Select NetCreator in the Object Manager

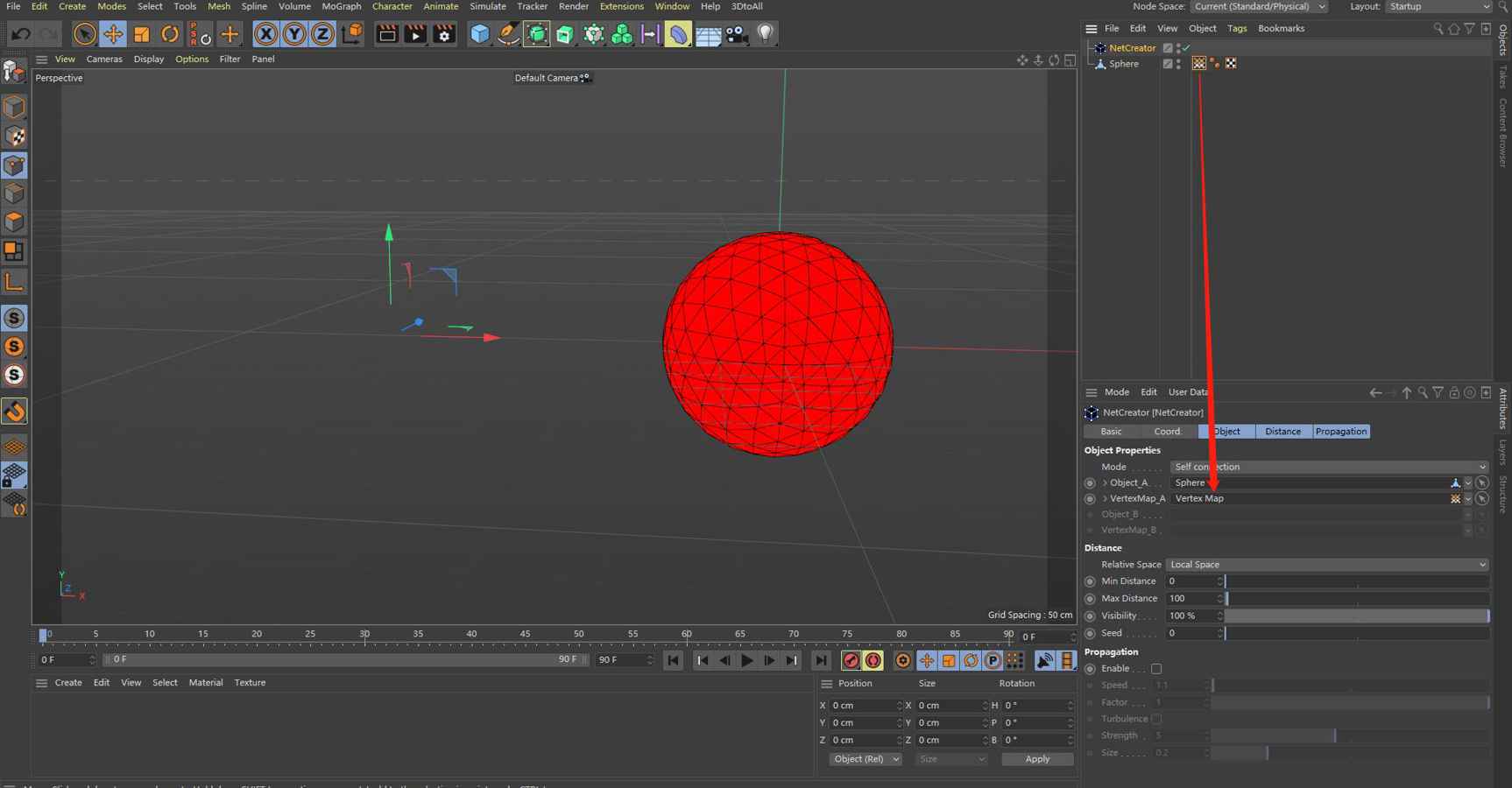[x=1132, y=48]
